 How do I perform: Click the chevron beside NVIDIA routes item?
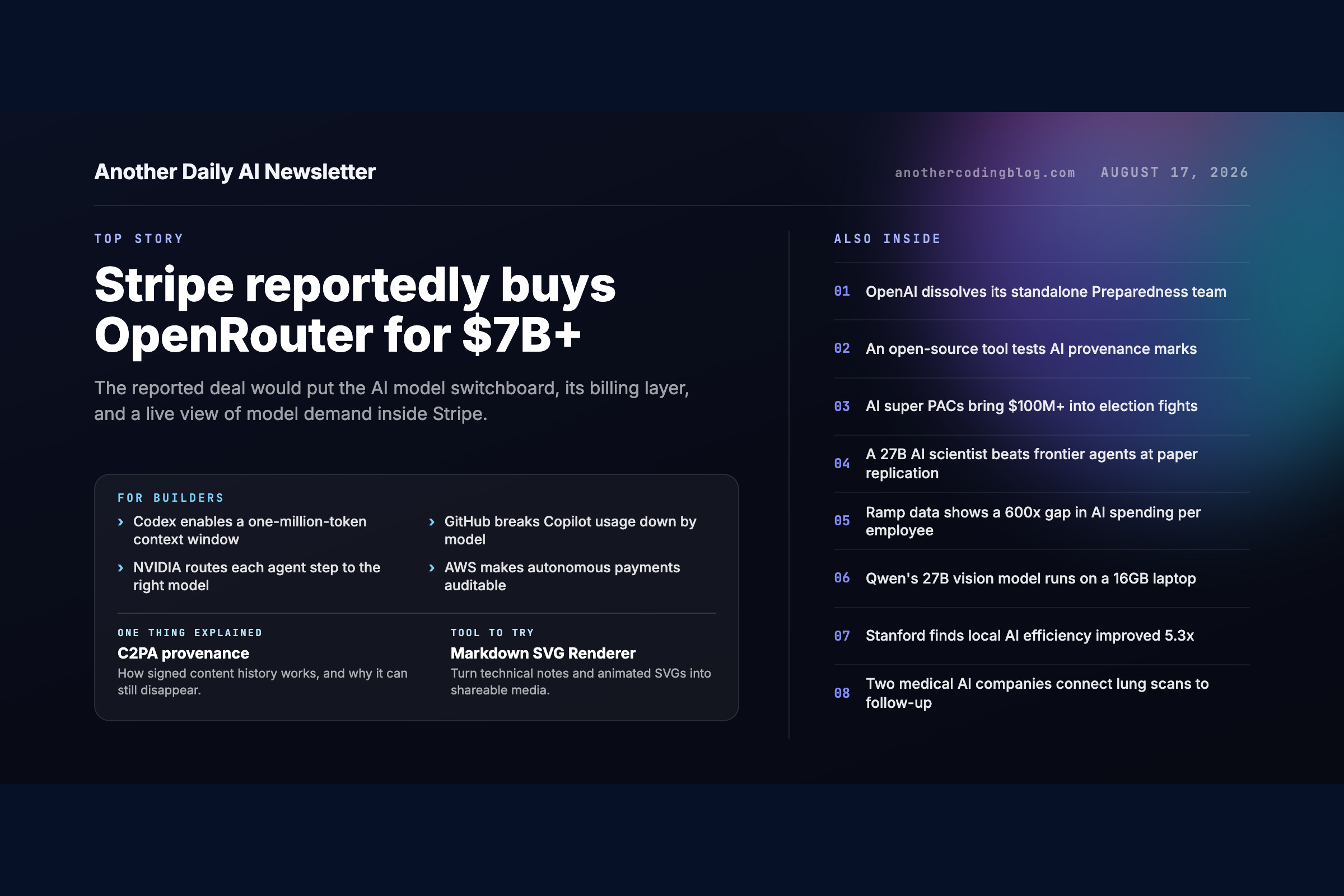tap(120, 568)
